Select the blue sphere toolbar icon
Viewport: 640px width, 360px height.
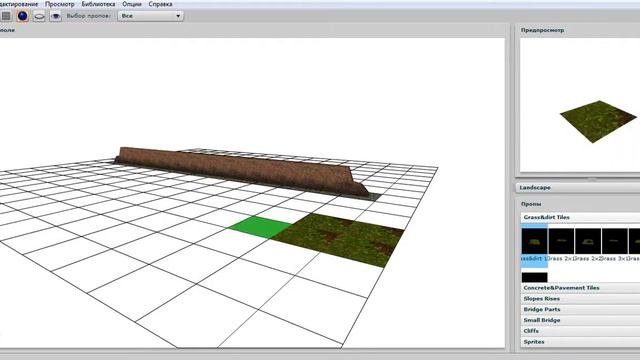click(x=22, y=16)
